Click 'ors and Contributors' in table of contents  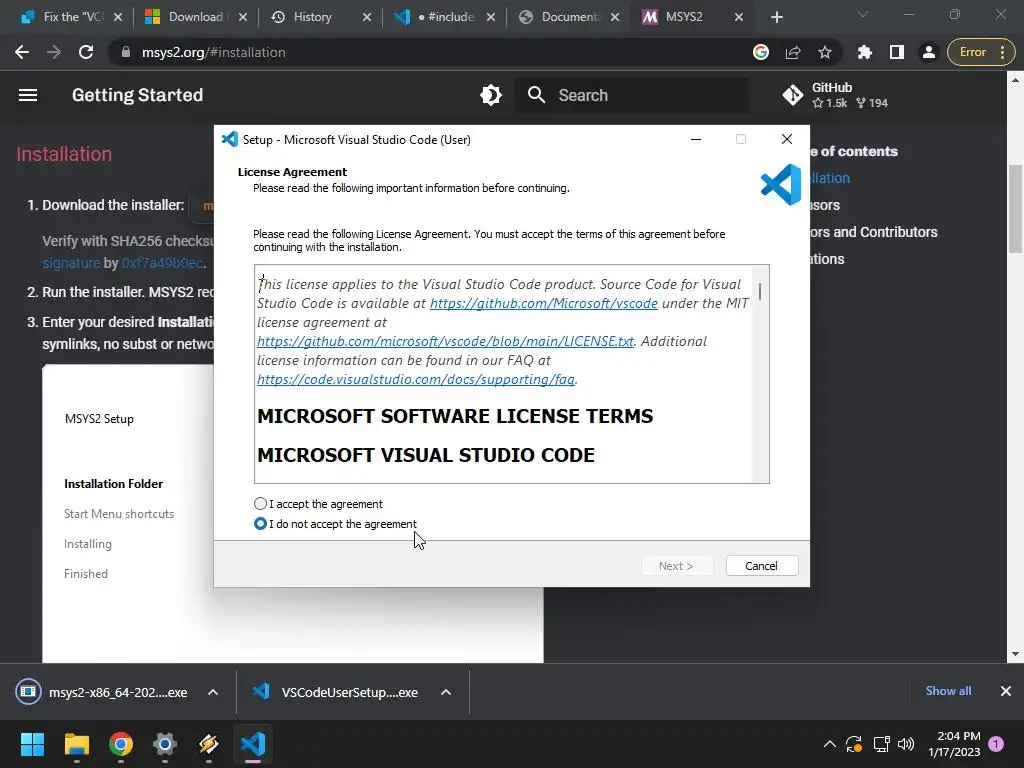pyautogui.click(x=874, y=232)
